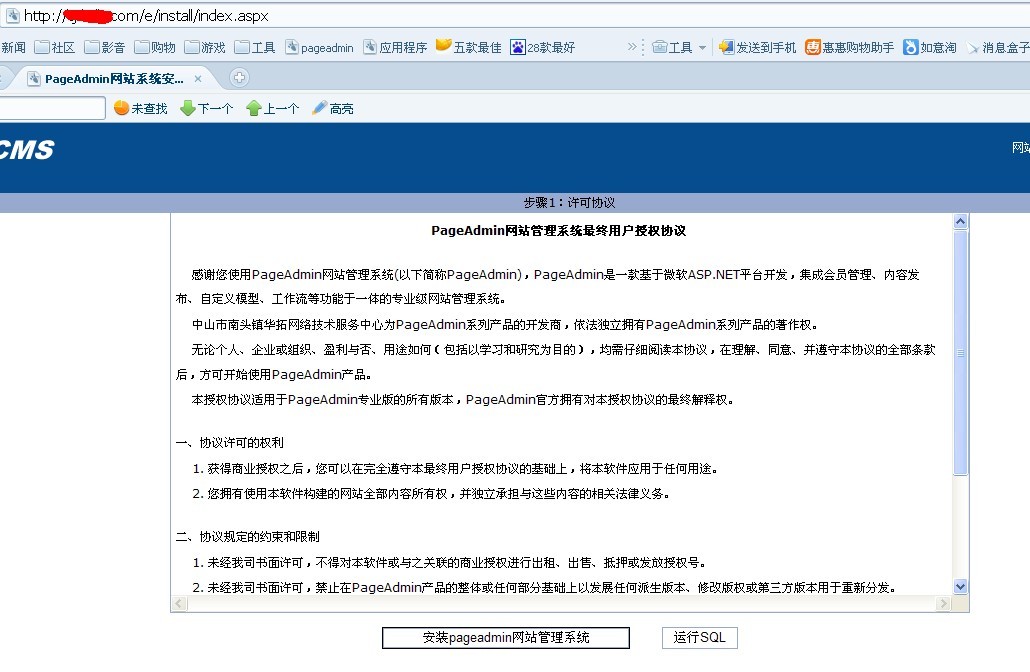
Task: Click the find text input field
Action: click(x=52, y=108)
